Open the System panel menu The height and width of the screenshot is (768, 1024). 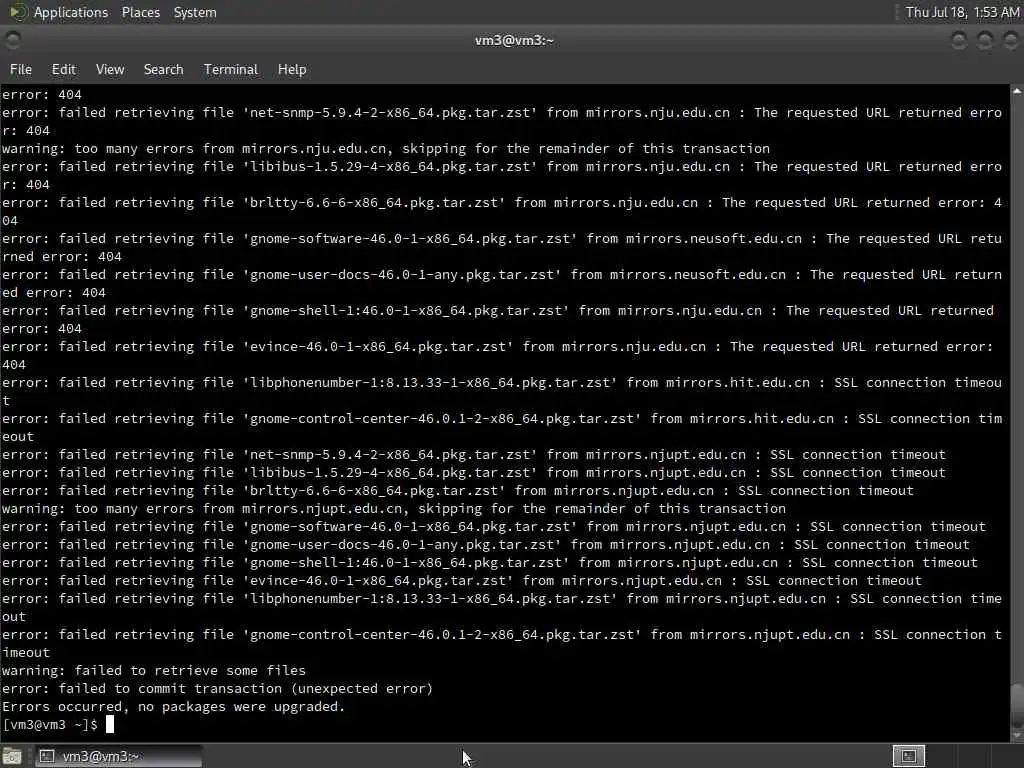195,12
